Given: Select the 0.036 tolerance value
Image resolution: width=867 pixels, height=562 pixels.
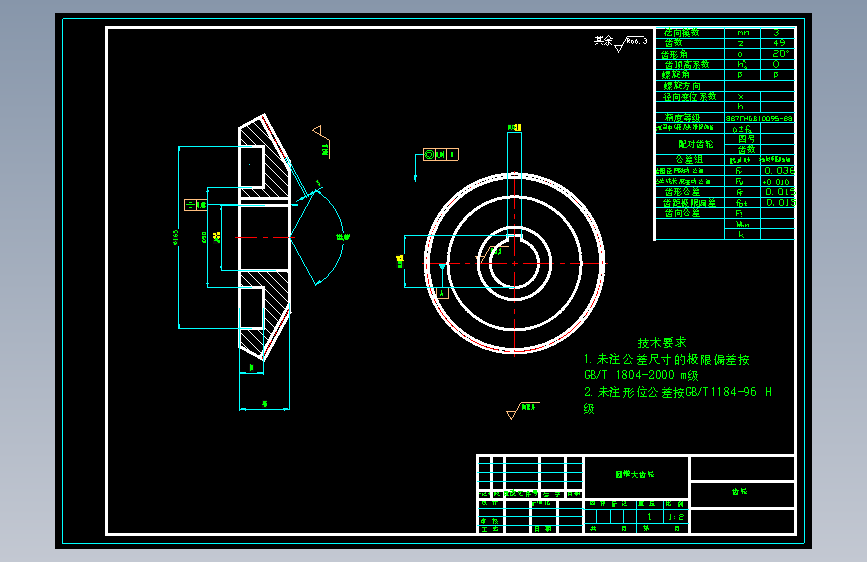Looking at the screenshot, I should 780,170.
